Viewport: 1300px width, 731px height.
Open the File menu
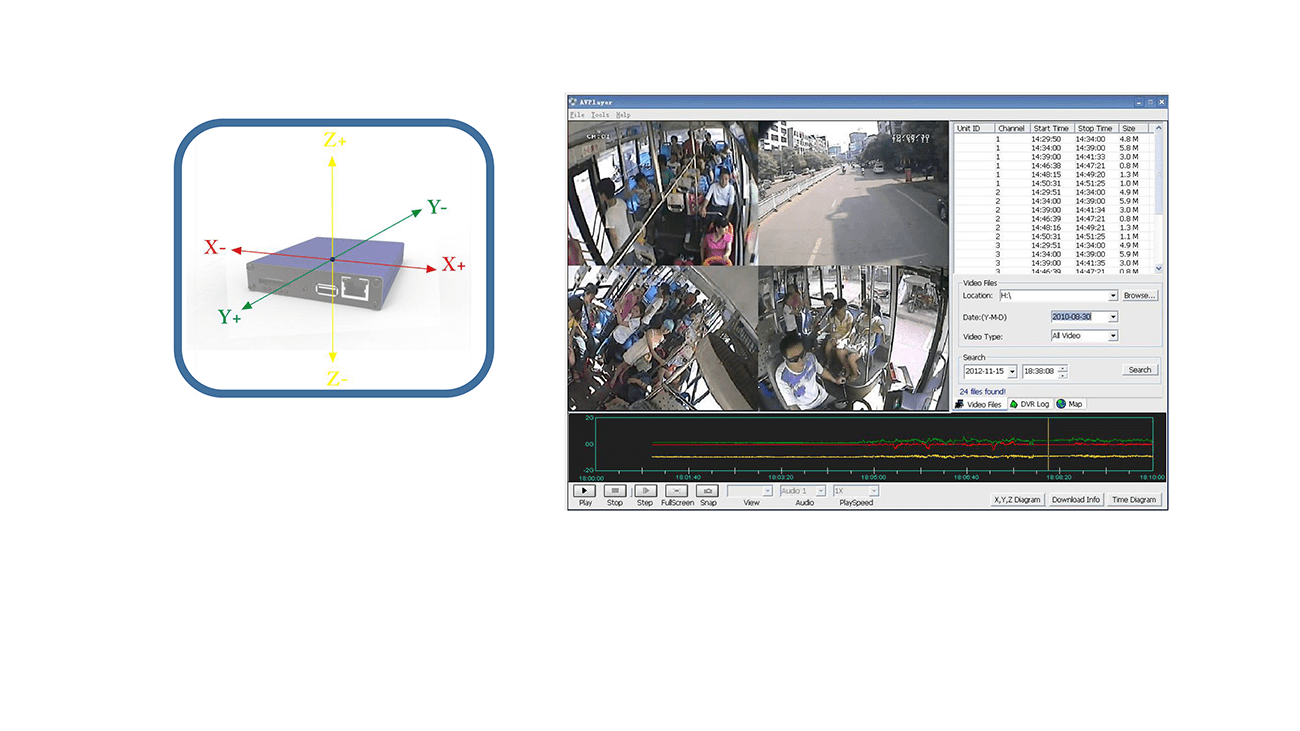coord(577,115)
